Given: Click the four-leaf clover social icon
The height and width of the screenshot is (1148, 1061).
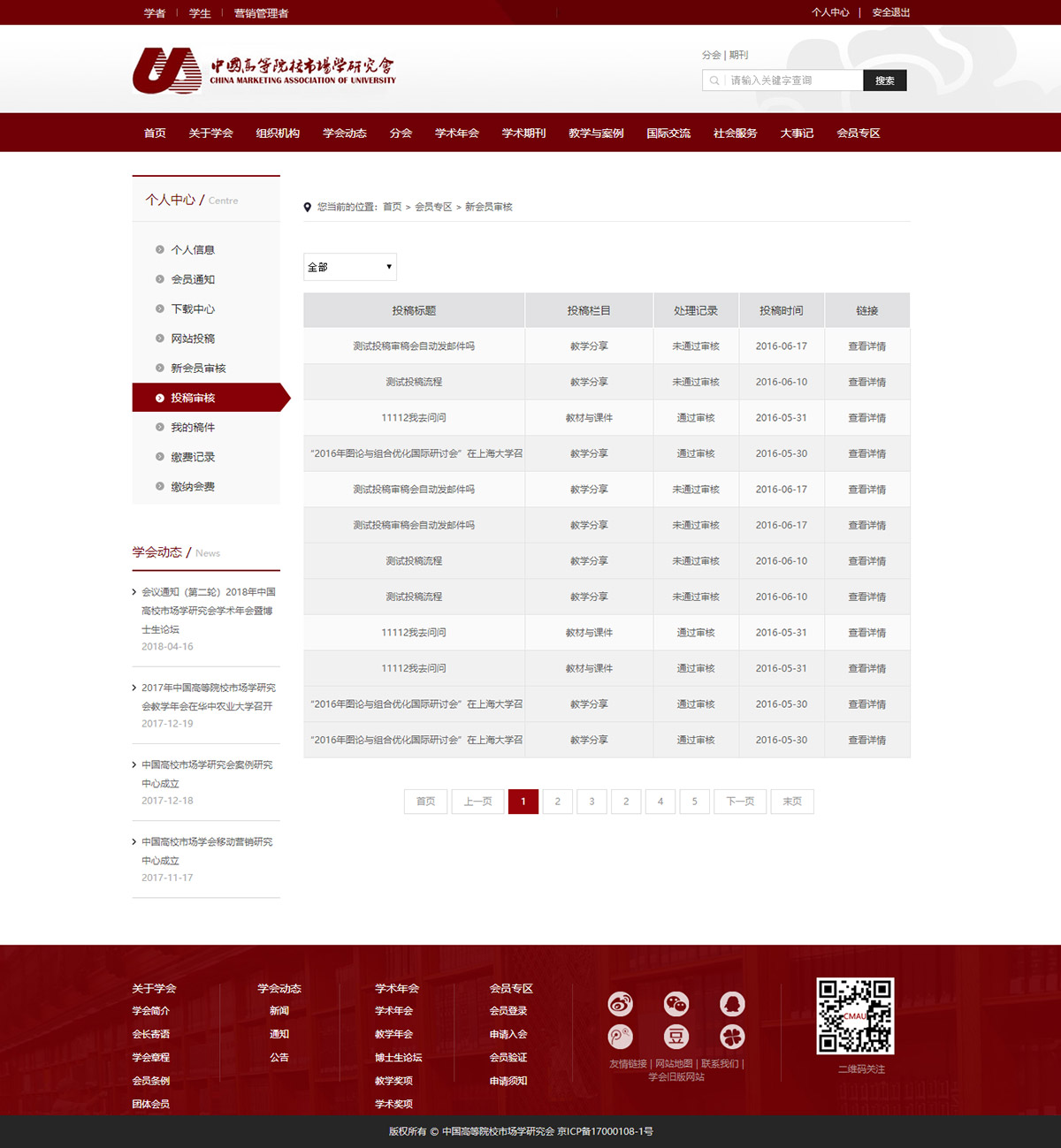Looking at the screenshot, I should coord(732,1037).
